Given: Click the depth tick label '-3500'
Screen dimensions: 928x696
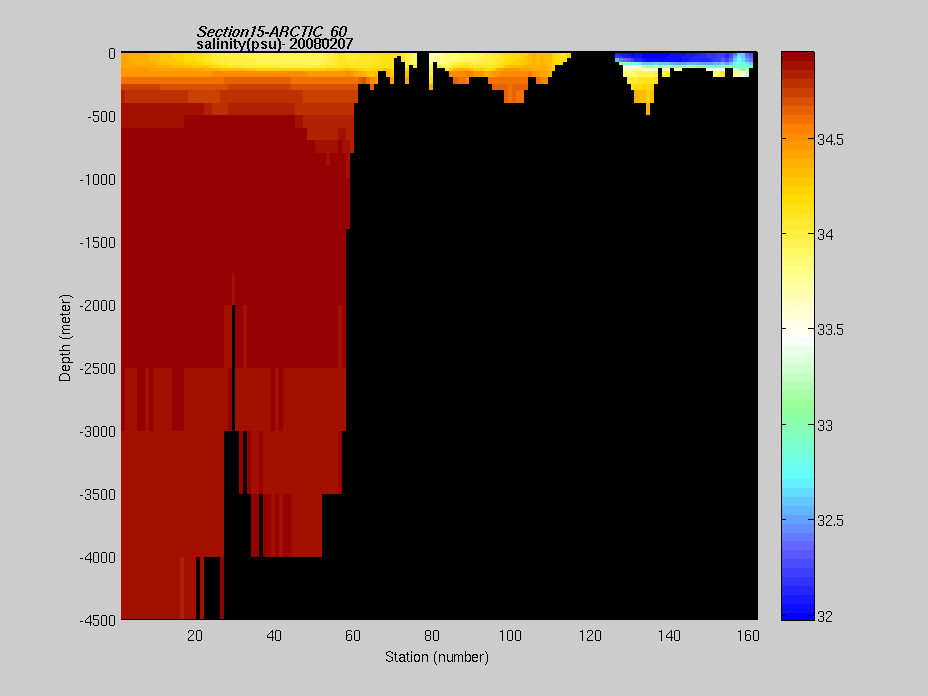Looking at the screenshot, I should pyautogui.click(x=98, y=495).
